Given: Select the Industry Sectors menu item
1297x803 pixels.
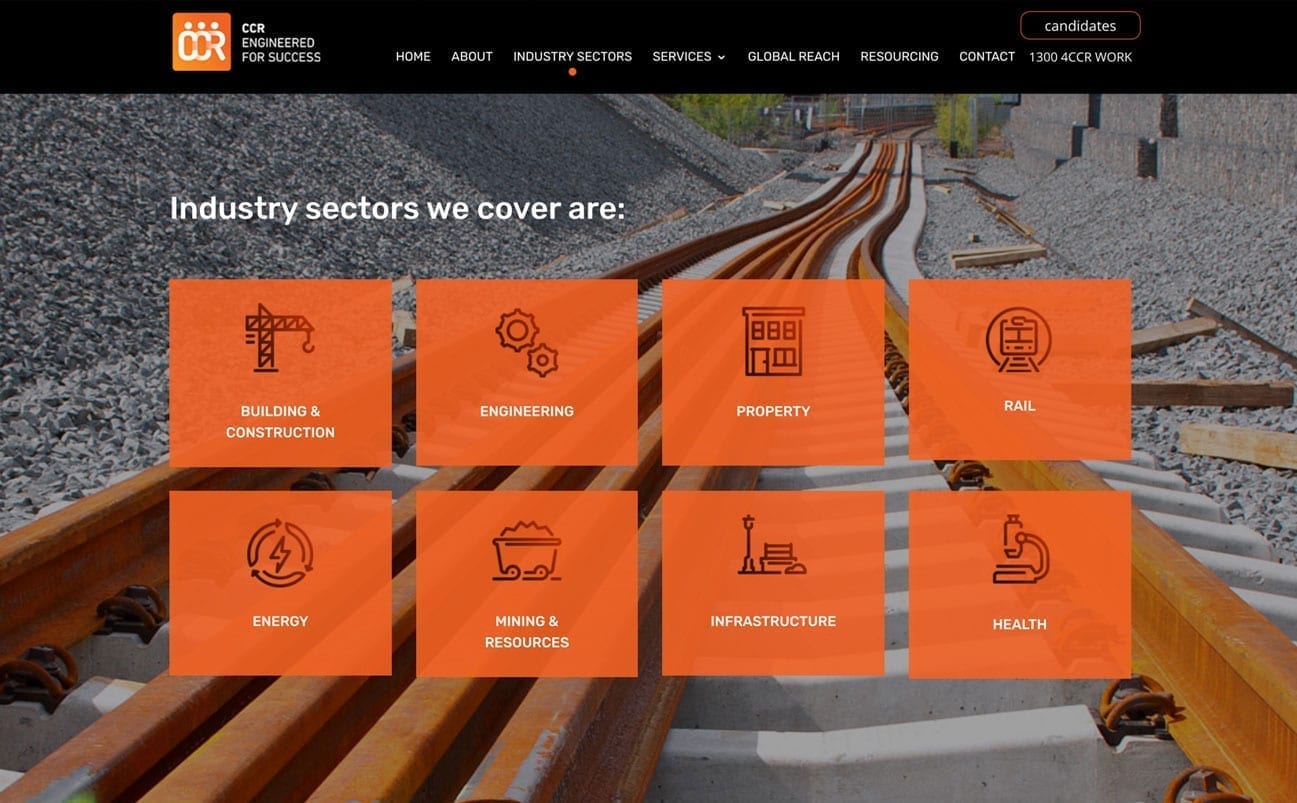Looking at the screenshot, I should [x=571, y=56].
